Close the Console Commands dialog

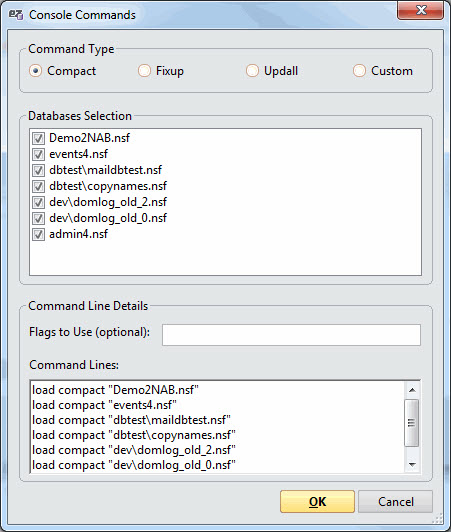pos(420,11)
